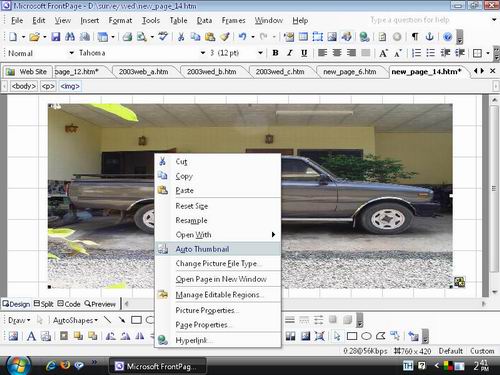Screen dimensions: 500x375
Task: Open the Undo history dropdown arrow
Action: tap(253, 37)
